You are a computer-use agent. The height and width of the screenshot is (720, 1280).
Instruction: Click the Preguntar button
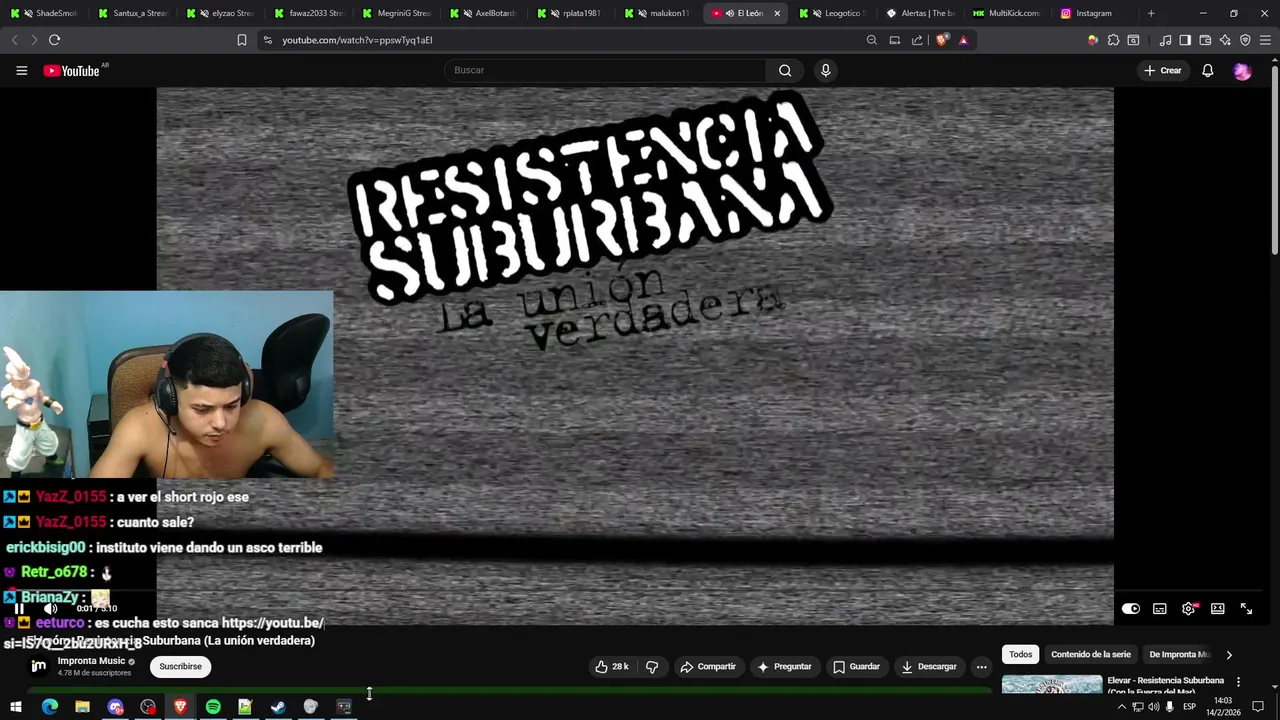coord(784,666)
